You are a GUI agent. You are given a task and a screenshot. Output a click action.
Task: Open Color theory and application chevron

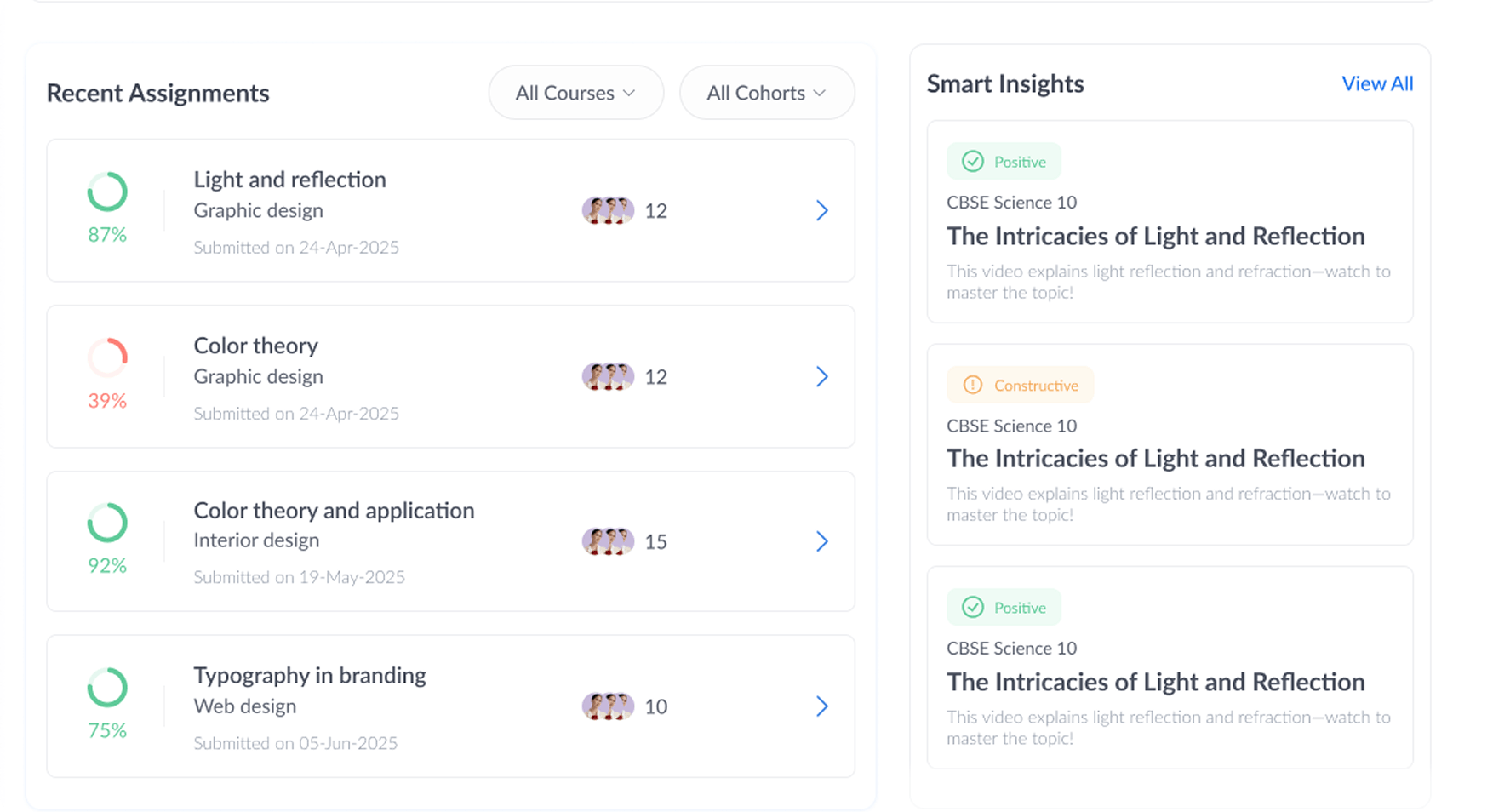click(x=821, y=541)
